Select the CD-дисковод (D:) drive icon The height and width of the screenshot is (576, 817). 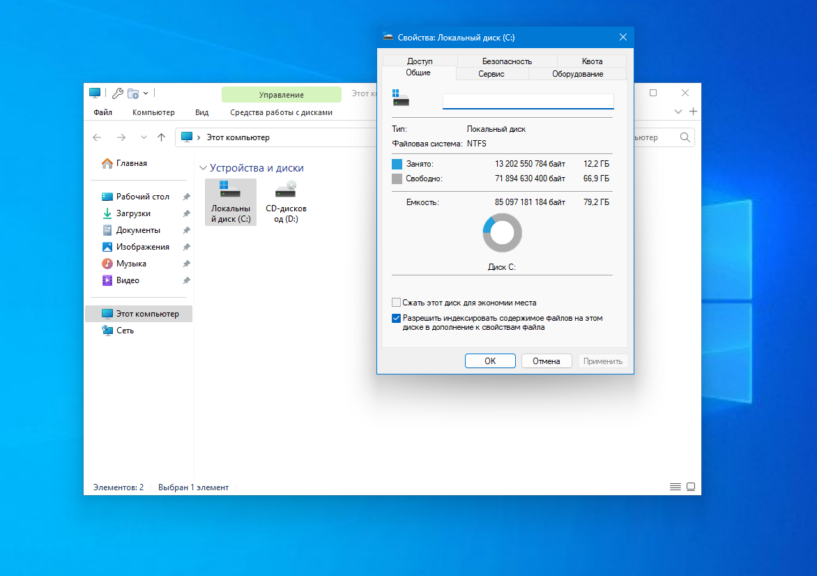pyautogui.click(x=286, y=200)
